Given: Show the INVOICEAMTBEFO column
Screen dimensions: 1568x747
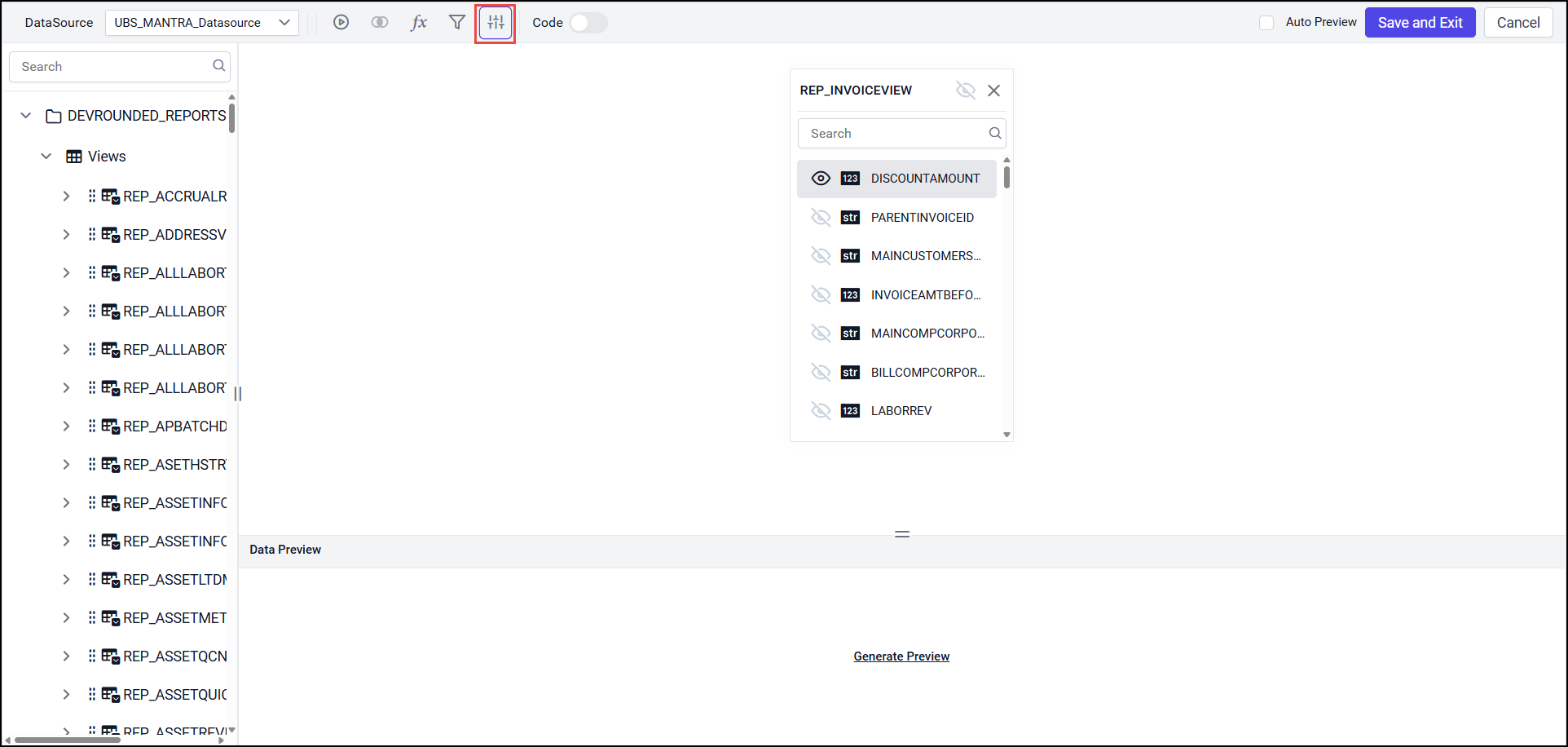Looking at the screenshot, I should pos(821,295).
